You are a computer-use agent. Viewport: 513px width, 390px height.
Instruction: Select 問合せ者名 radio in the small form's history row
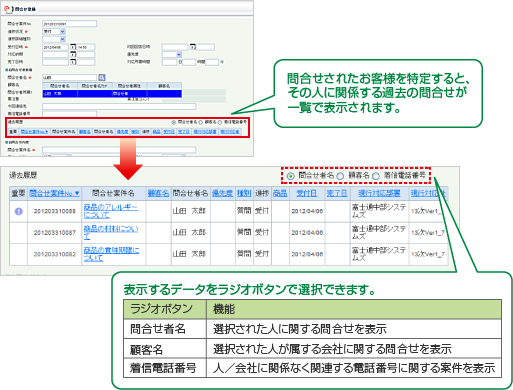tap(174, 122)
